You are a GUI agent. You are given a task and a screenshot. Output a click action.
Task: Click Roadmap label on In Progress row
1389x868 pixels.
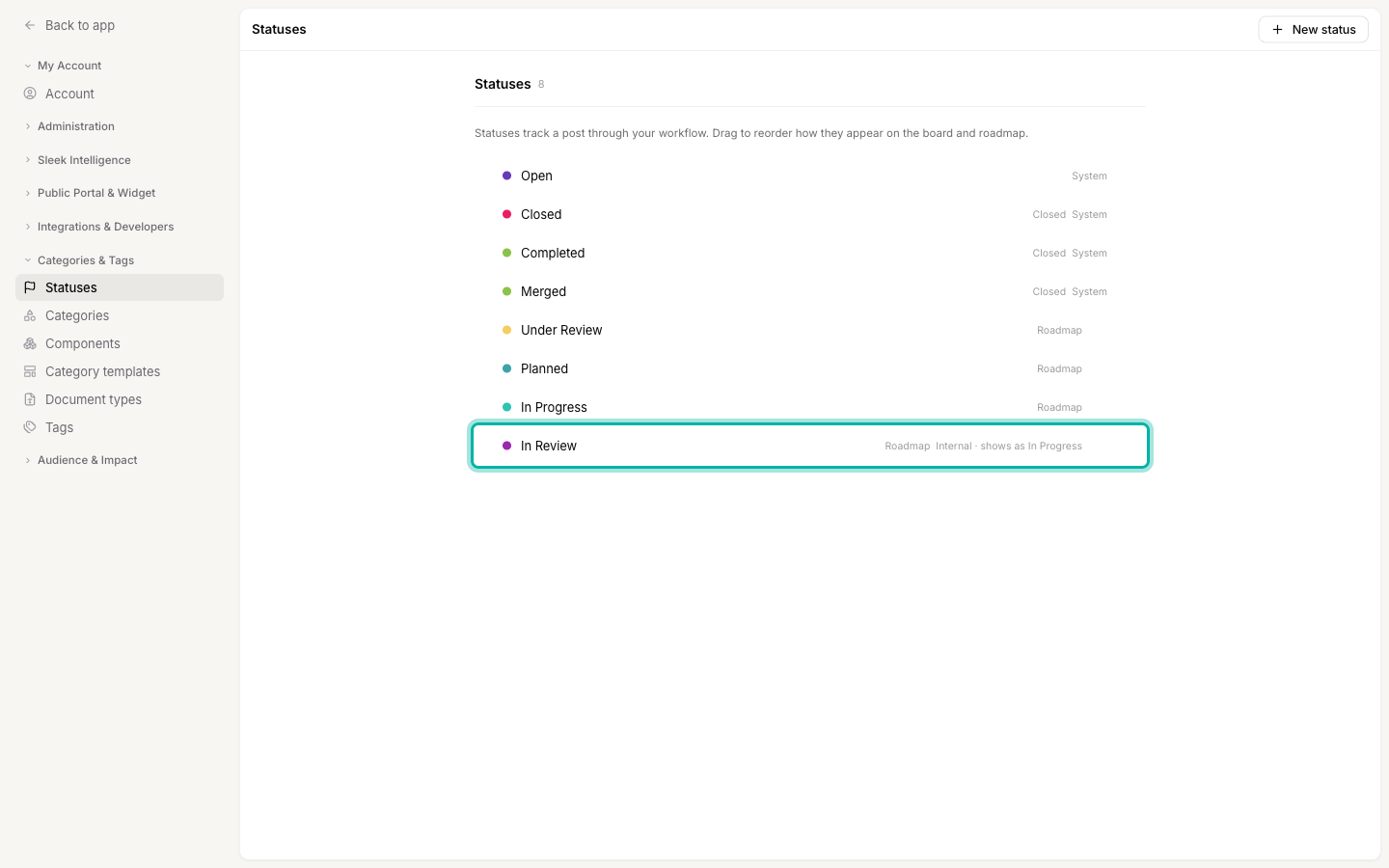point(1059,407)
